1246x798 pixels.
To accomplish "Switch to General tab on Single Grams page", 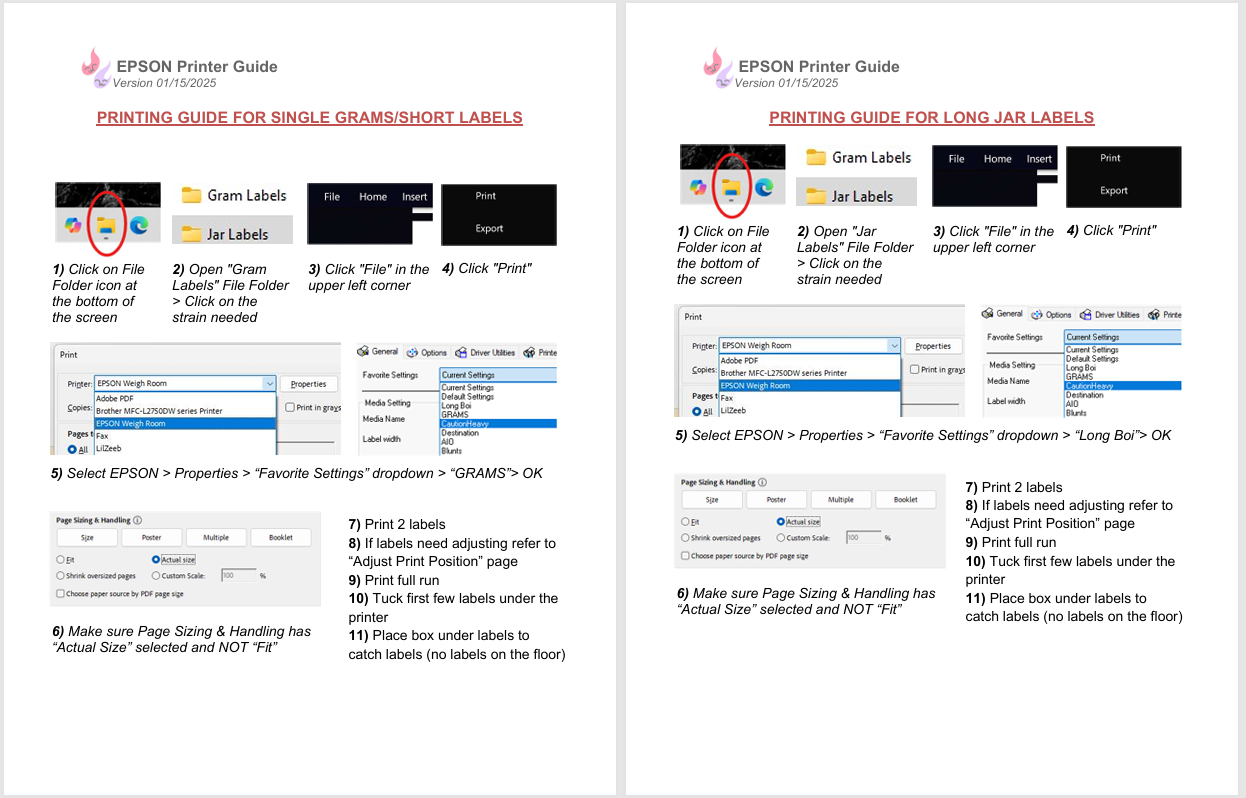I will tap(378, 352).
